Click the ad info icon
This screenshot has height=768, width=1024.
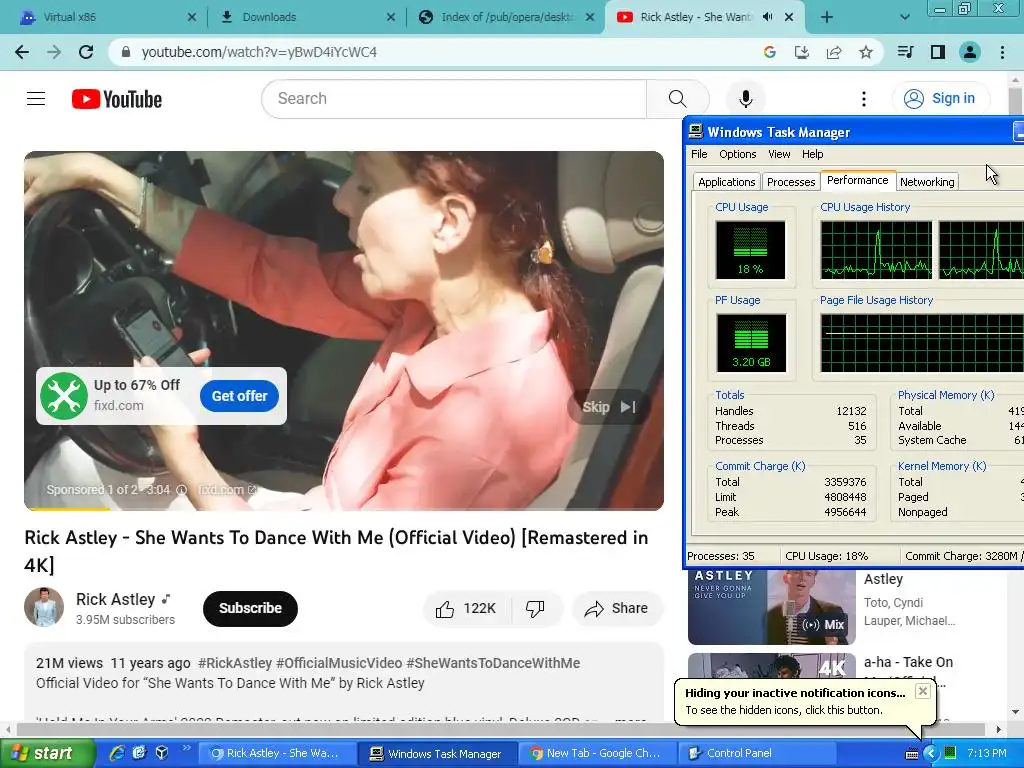(182, 490)
